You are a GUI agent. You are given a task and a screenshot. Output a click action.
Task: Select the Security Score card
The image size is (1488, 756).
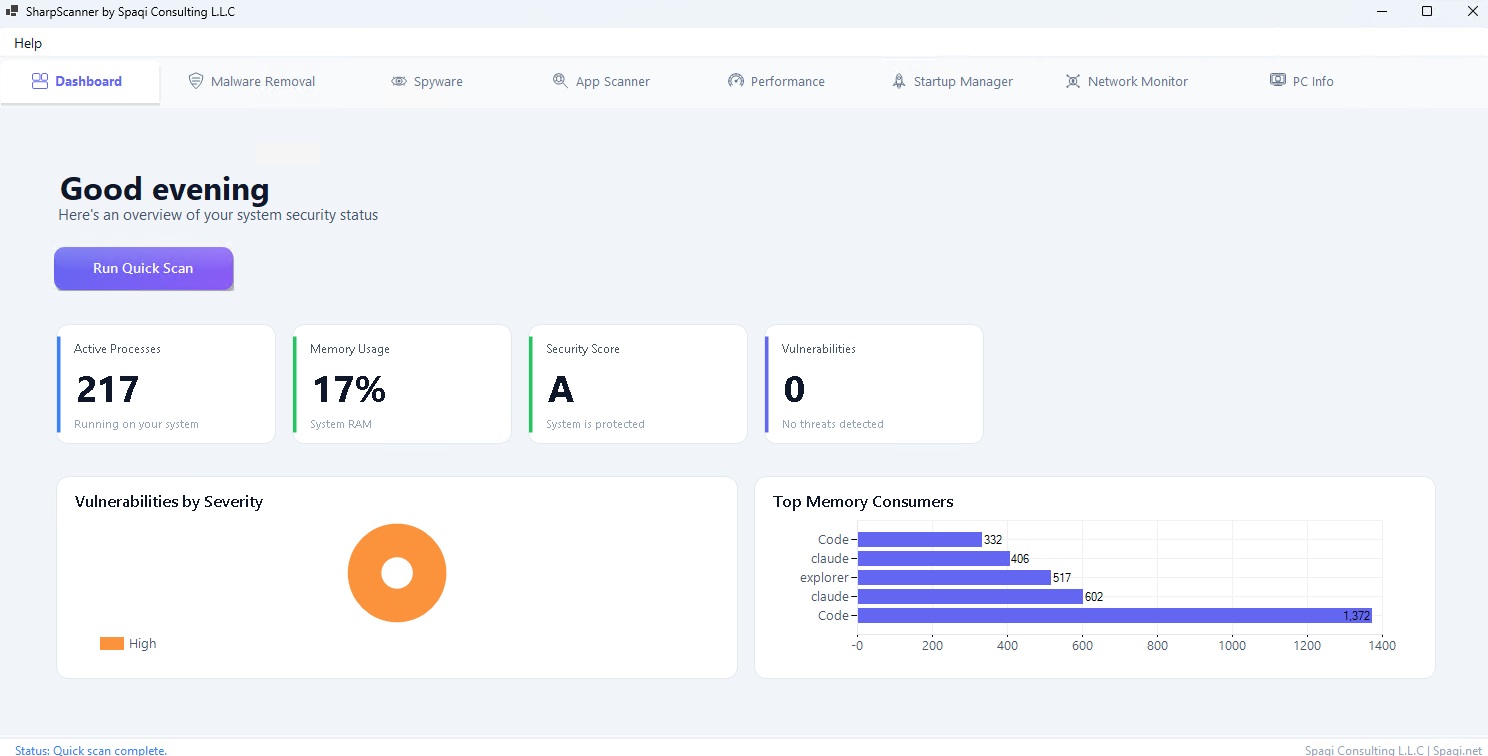[637, 384]
